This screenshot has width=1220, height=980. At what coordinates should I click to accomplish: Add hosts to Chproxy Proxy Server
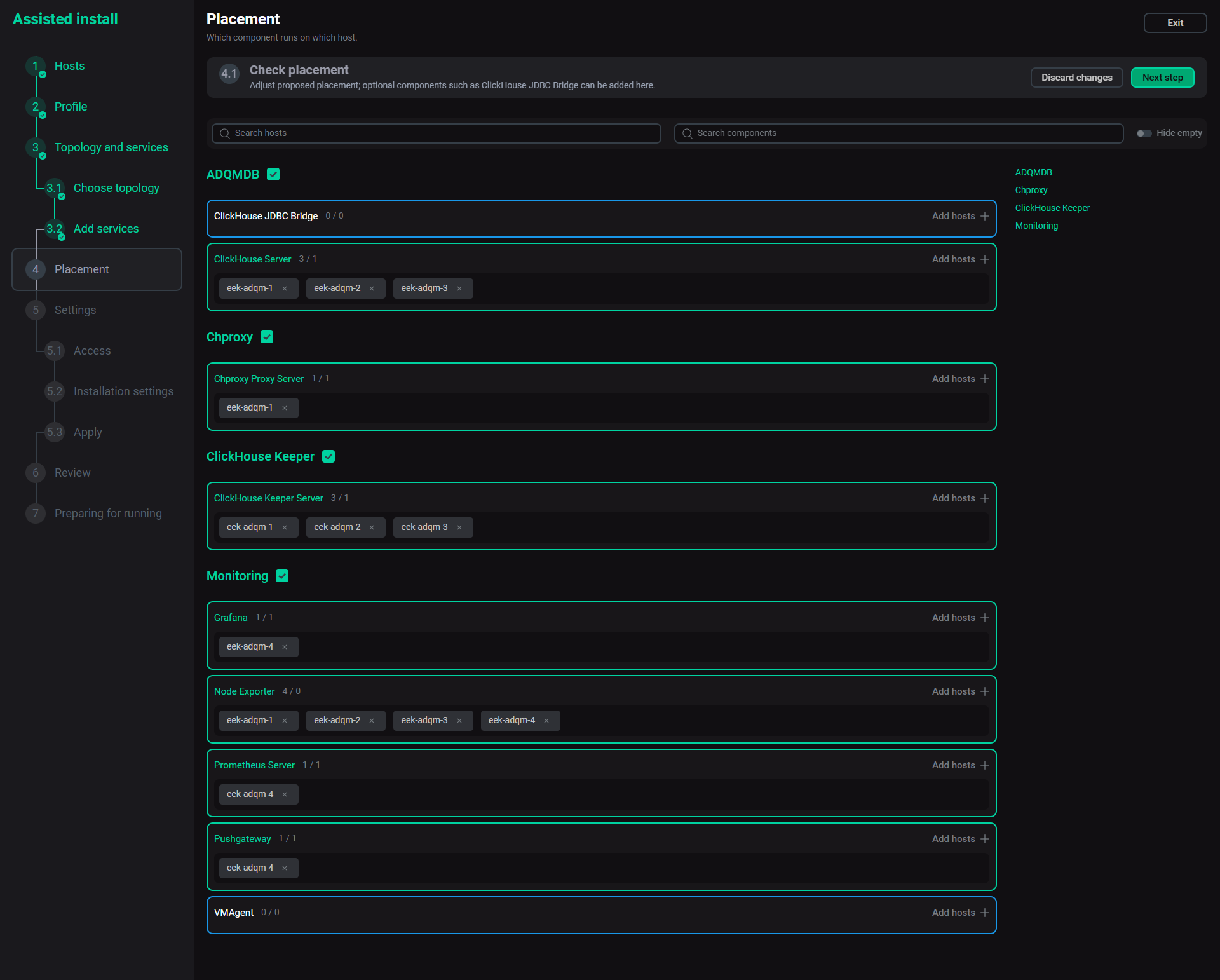click(x=960, y=379)
